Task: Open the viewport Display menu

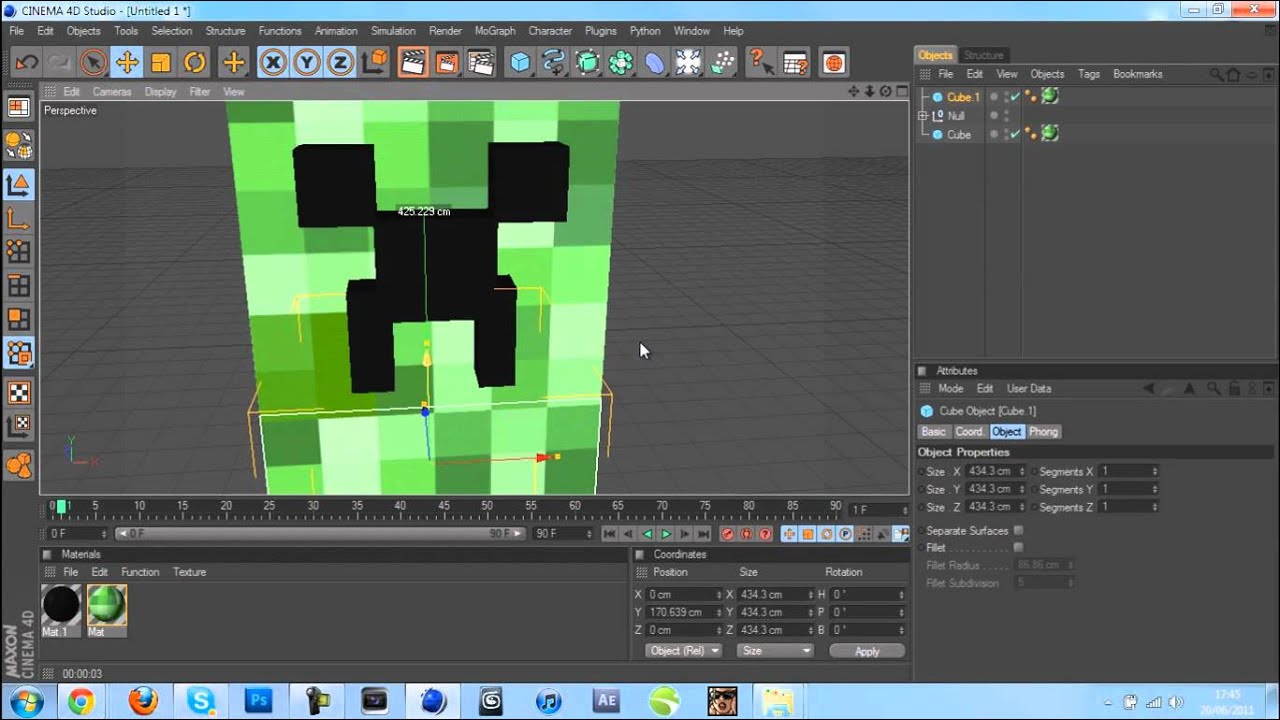Action: coord(160,92)
